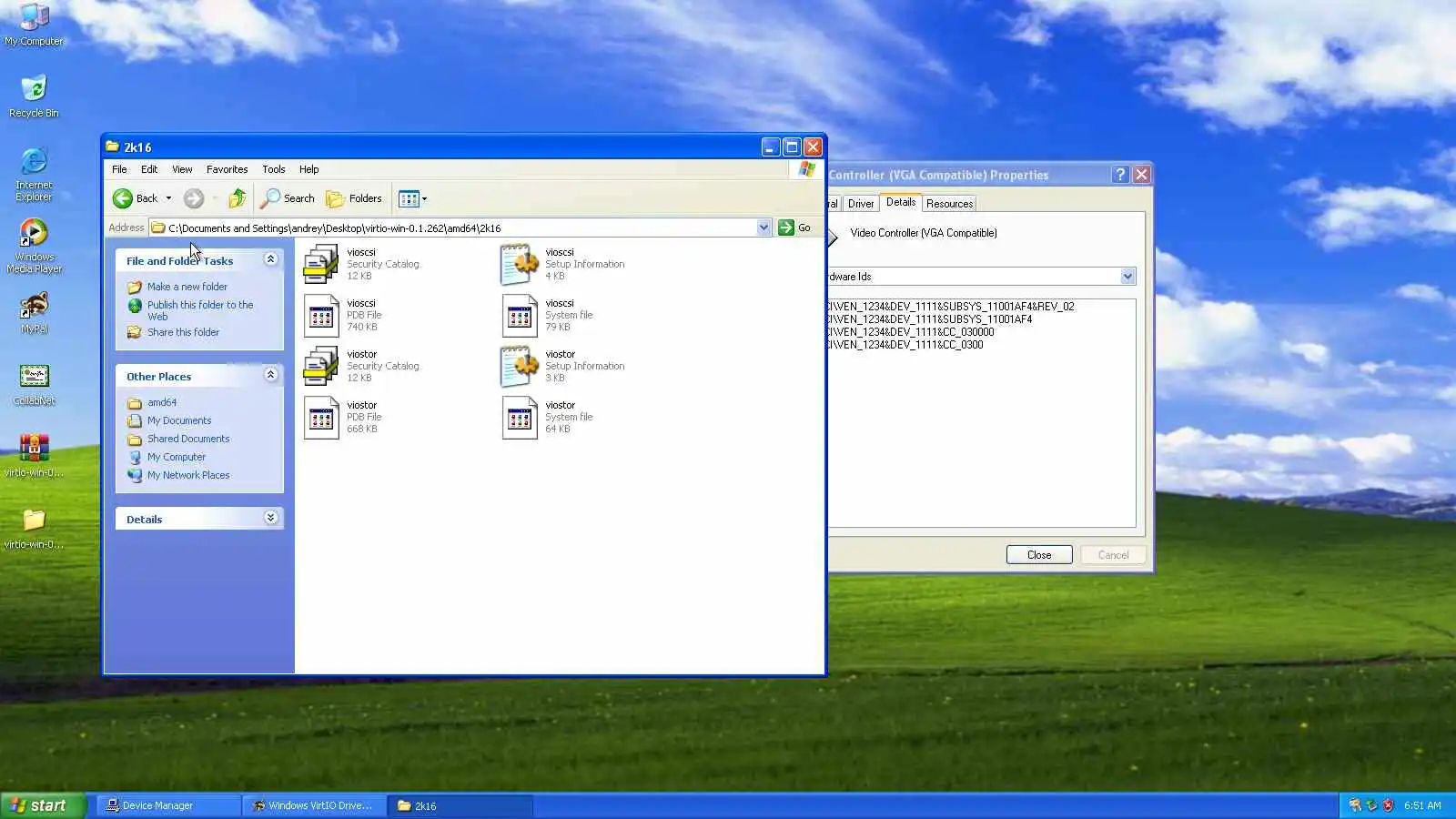Click the red shield tray icon
The height and width of the screenshot is (819, 1456).
point(1388,805)
